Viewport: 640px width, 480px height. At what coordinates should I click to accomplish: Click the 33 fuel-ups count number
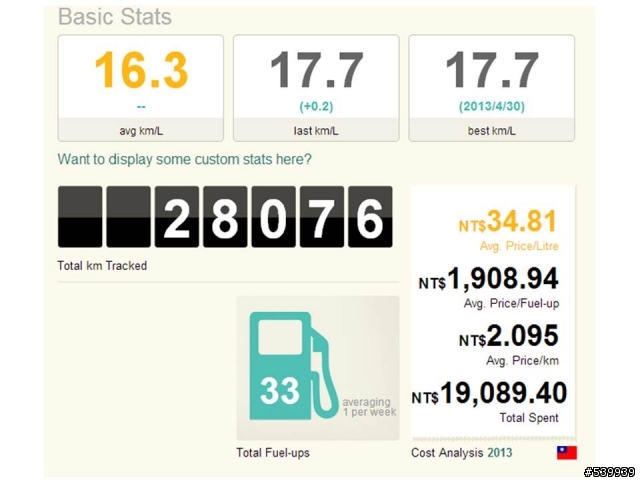coord(280,391)
